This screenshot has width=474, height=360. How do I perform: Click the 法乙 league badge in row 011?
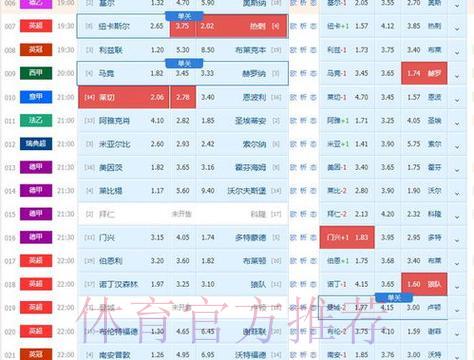36,120
